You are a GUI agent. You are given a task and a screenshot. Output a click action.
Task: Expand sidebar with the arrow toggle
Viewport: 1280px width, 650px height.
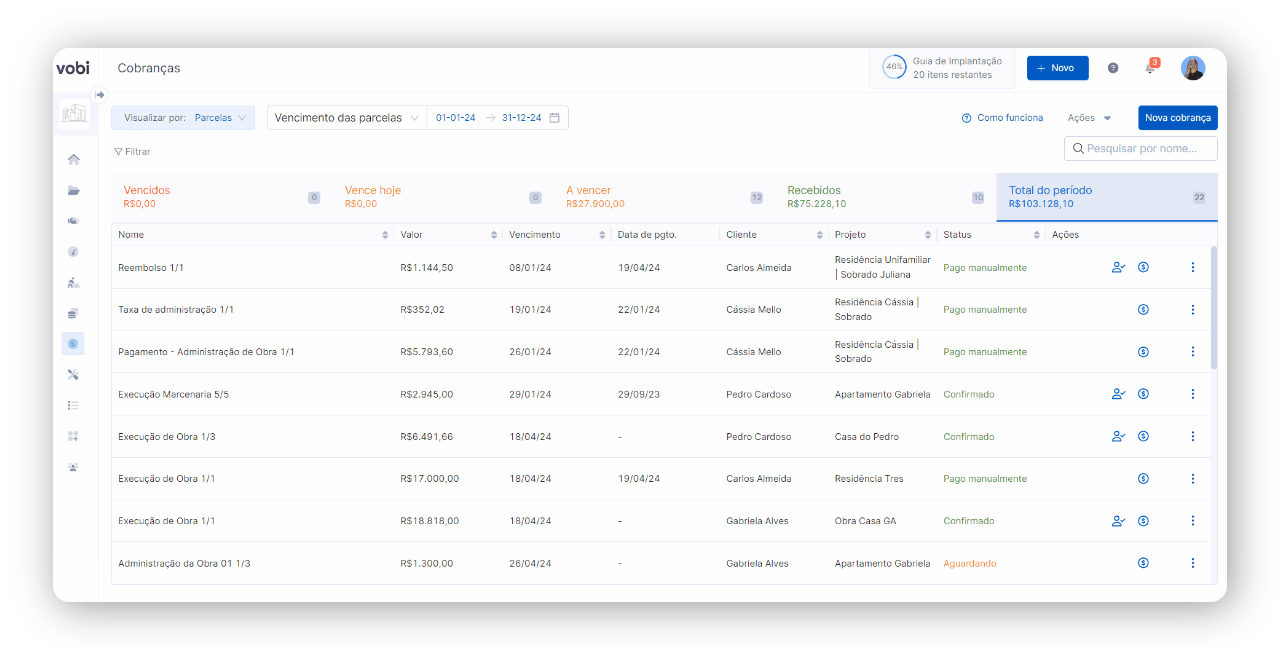pyautogui.click(x=100, y=95)
